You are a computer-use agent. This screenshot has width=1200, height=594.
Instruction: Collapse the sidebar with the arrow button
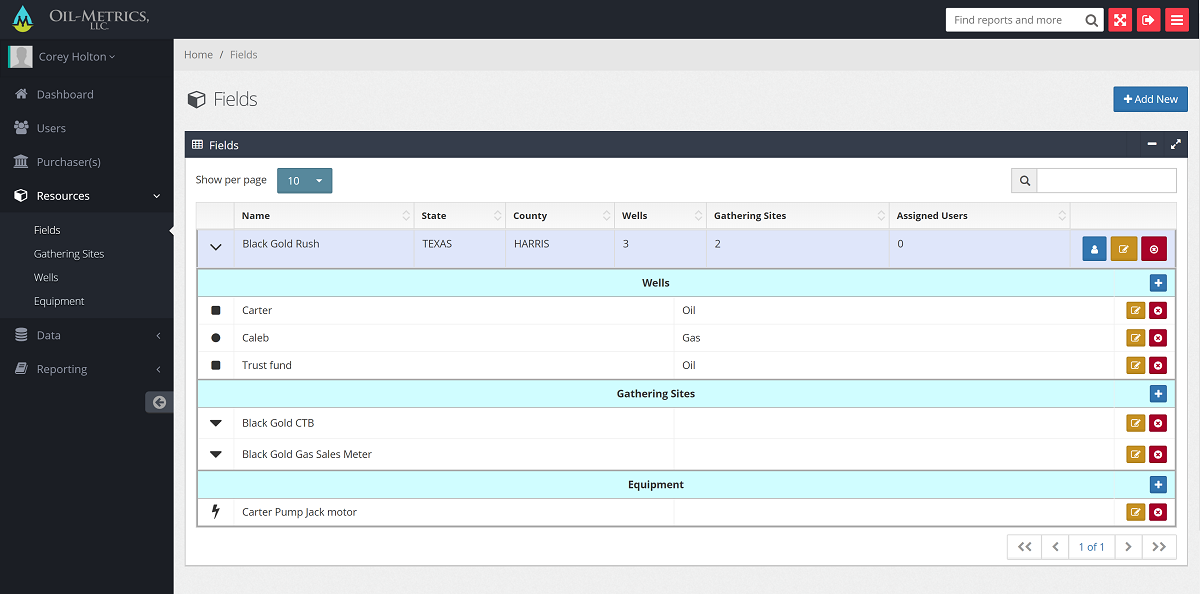point(159,402)
